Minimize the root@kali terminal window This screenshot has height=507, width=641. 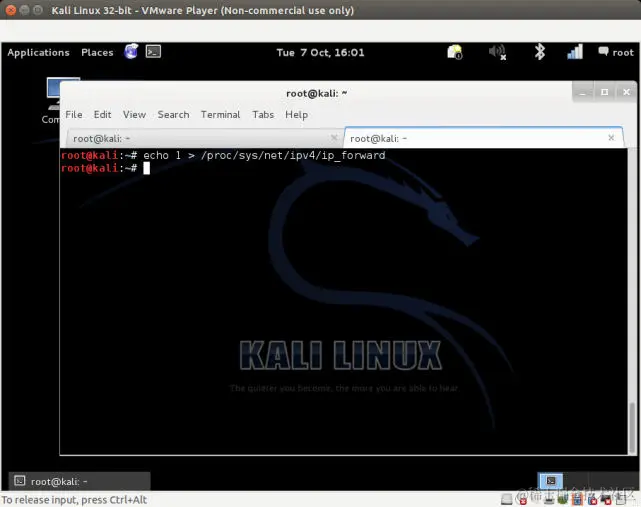click(x=583, y=92)
